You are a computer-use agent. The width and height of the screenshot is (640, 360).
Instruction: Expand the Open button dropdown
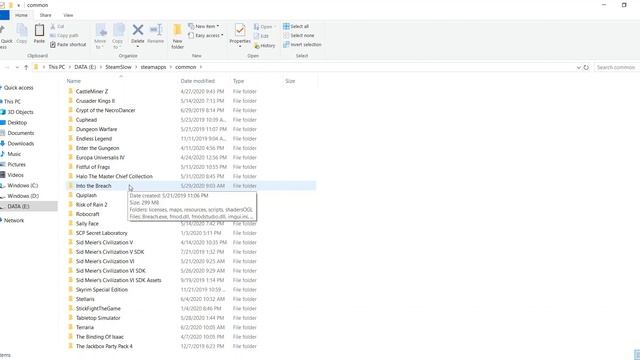pyautogui.click(x=274, y=27)
